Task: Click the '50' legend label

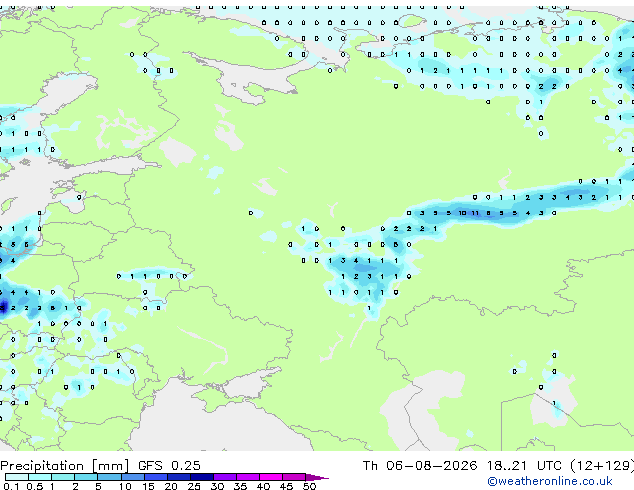Action: (x=310, y=486)
